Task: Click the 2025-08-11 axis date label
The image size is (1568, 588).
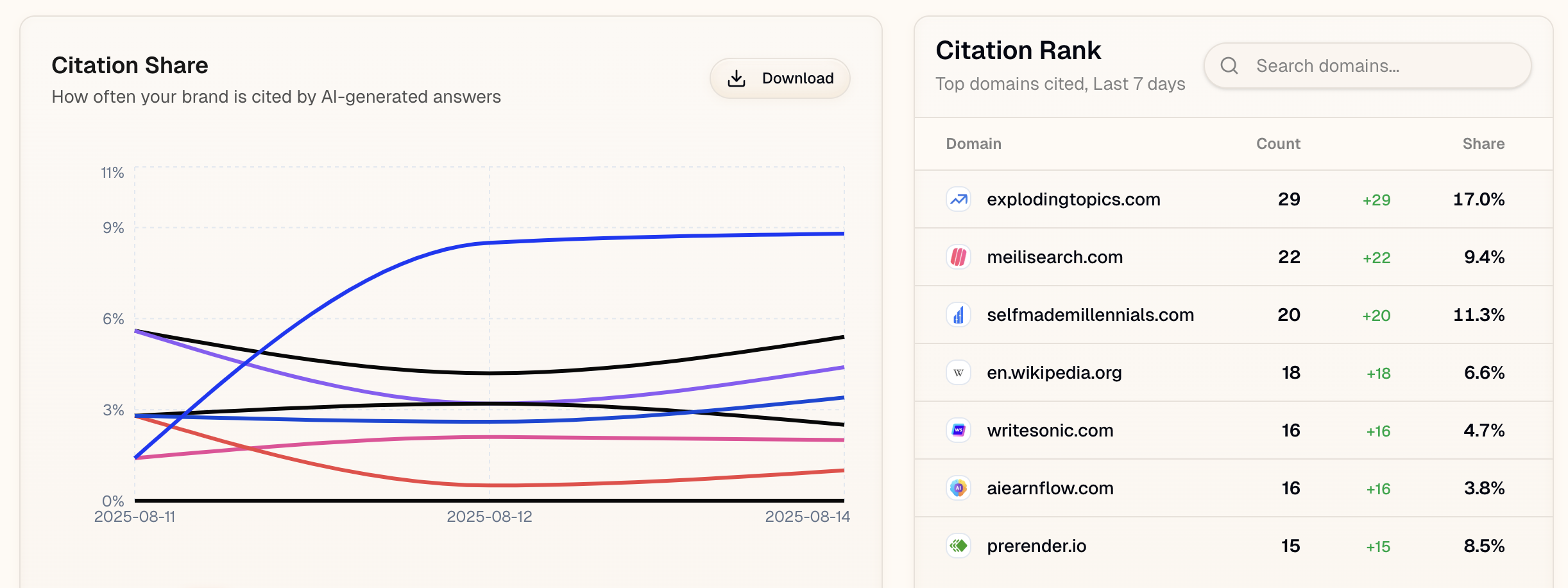Action: click(x=135, y=517)
